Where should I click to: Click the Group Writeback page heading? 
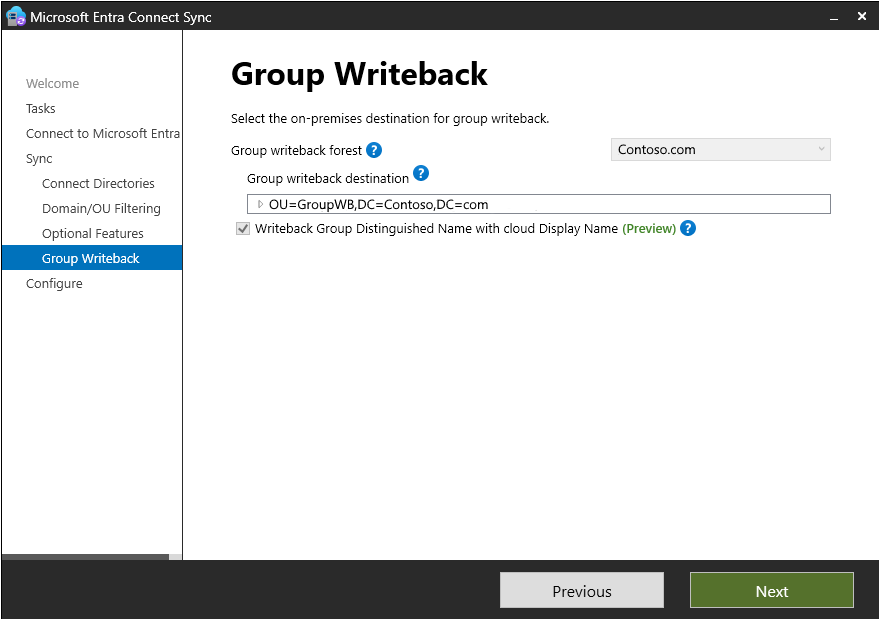pos(359,74)
